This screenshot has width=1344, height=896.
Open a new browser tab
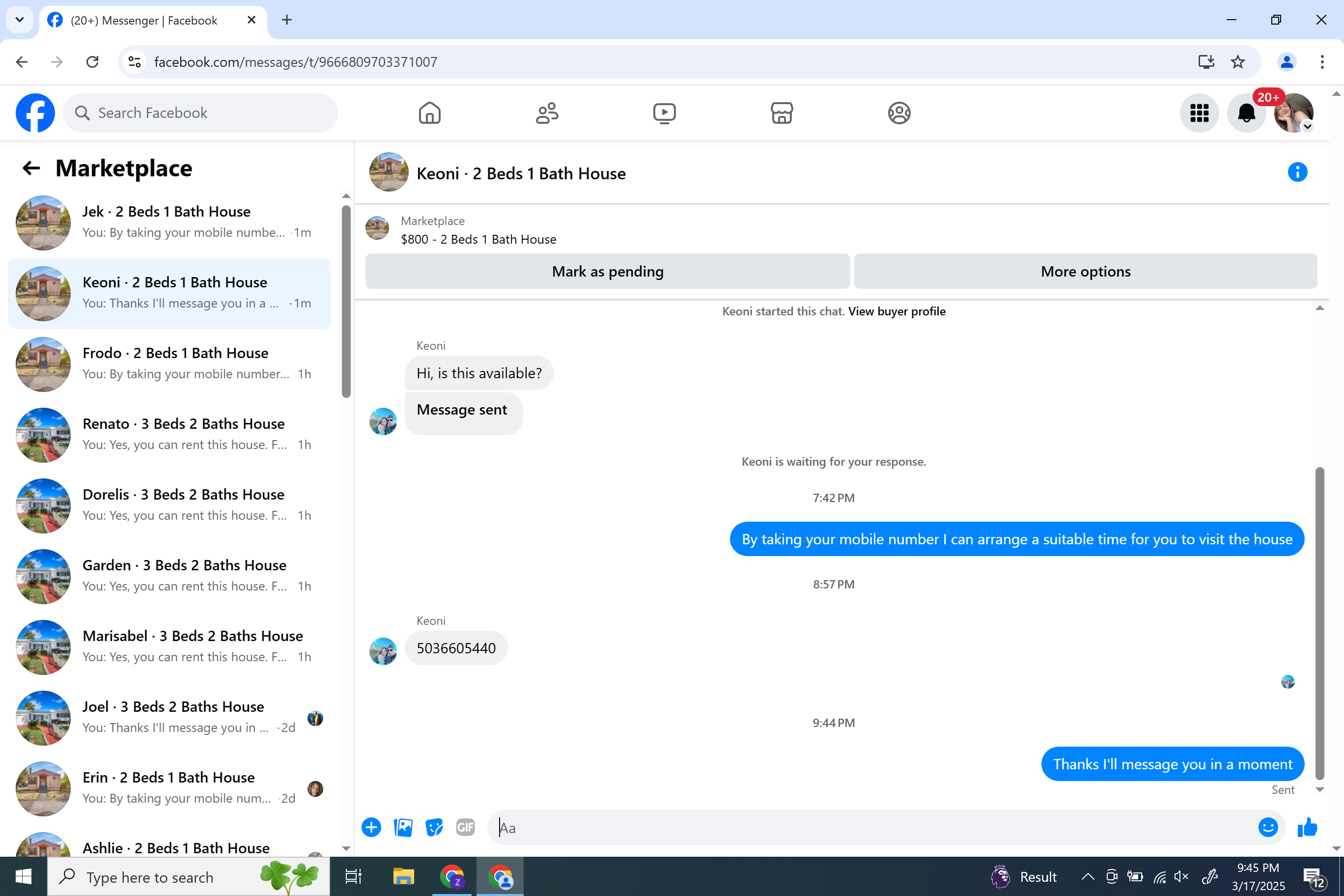coord(287,20)
